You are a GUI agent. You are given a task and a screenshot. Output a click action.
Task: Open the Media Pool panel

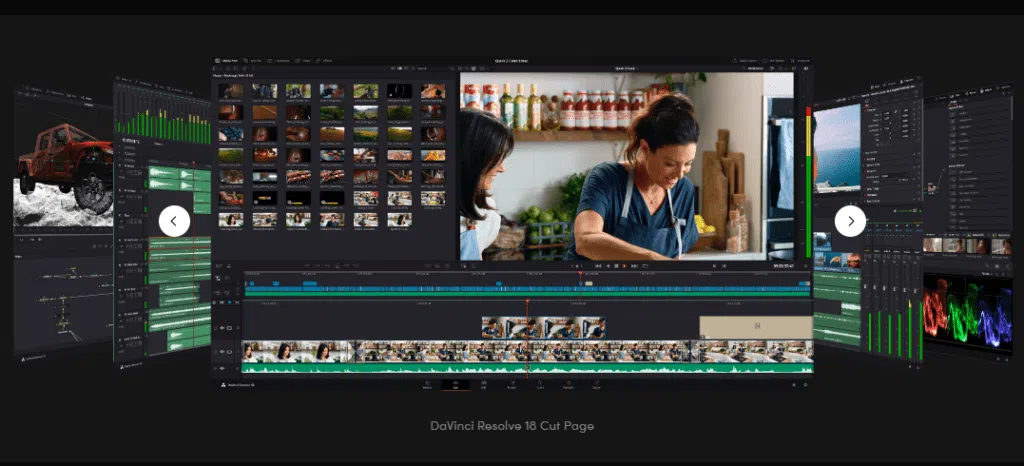tap(226, 61)
